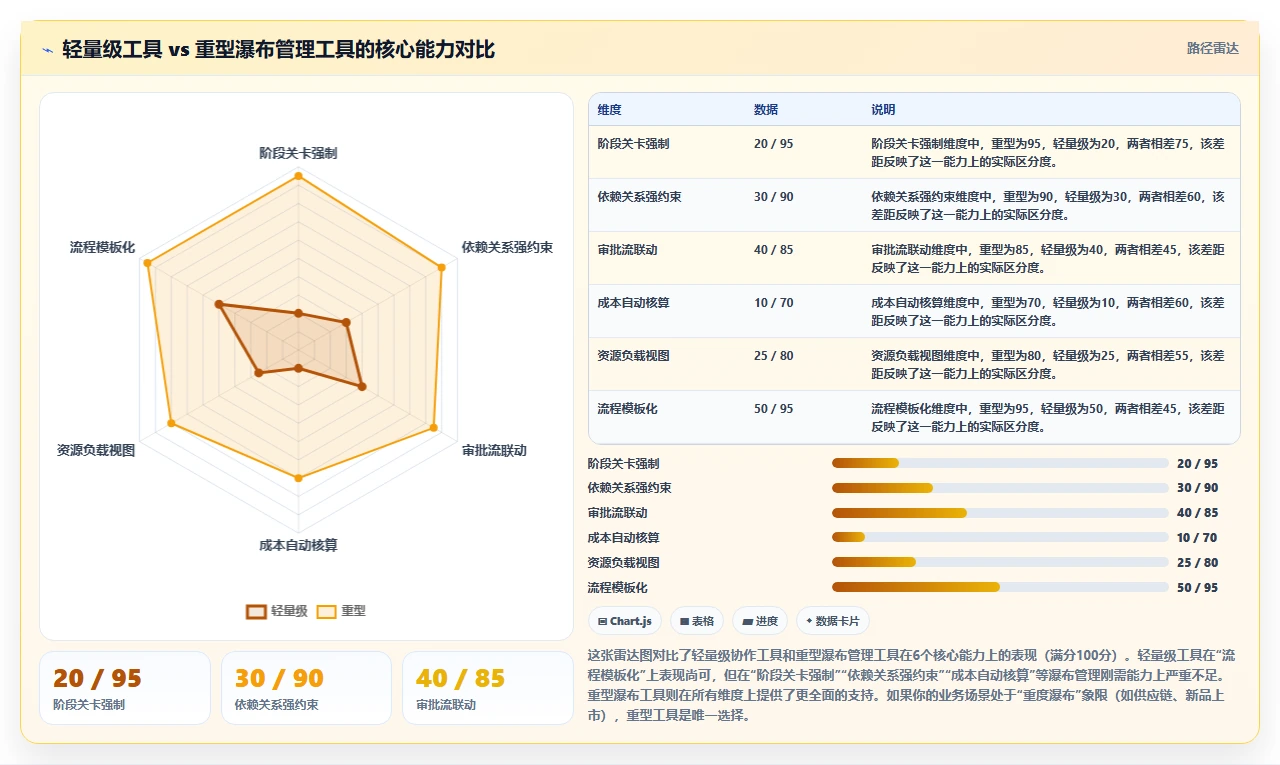The image size is (1280, 765).
Task: Click the summary paragraph below the chips
Action: point(912,686)
